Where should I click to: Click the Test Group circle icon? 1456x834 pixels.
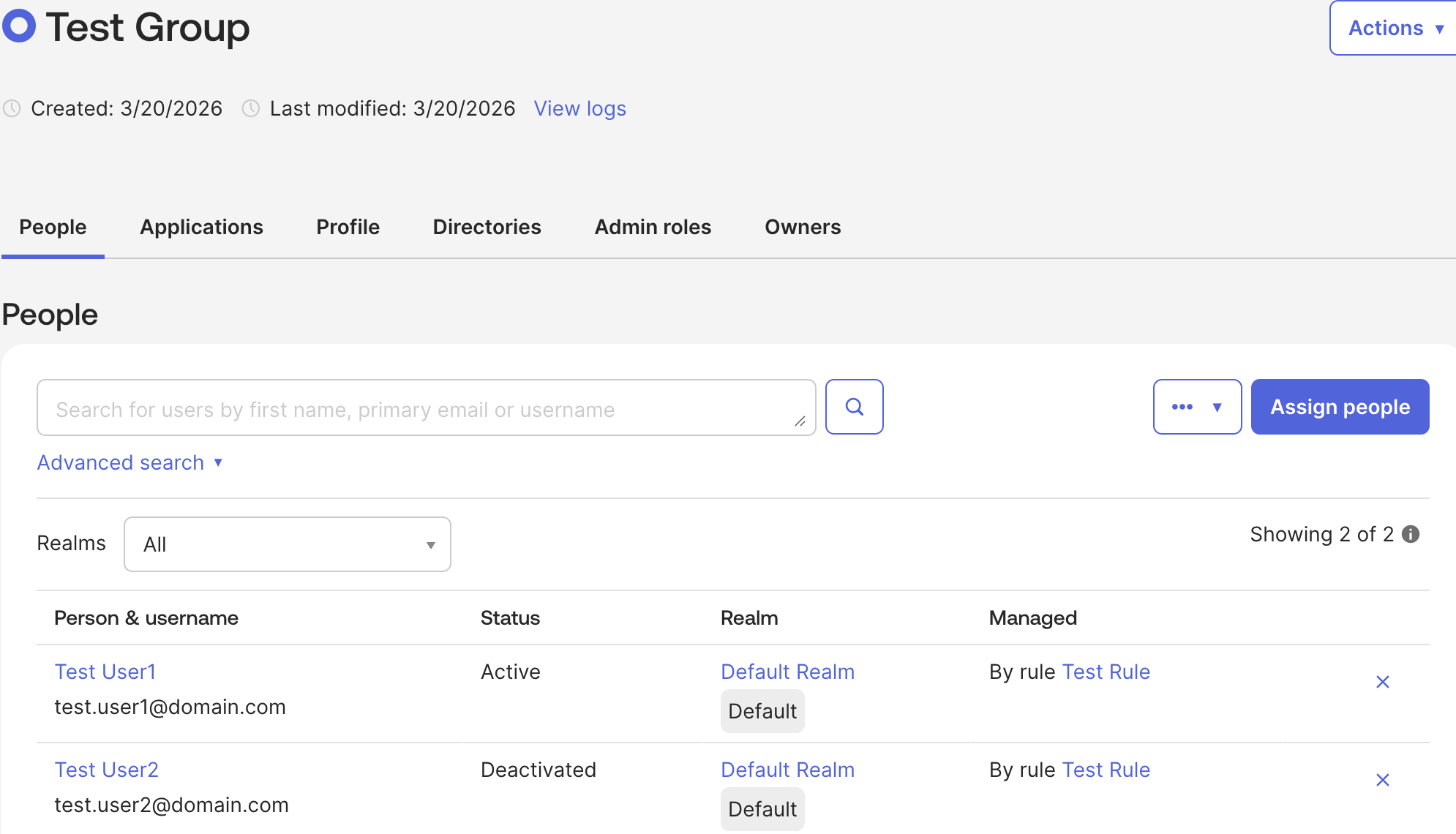(19, 26)
